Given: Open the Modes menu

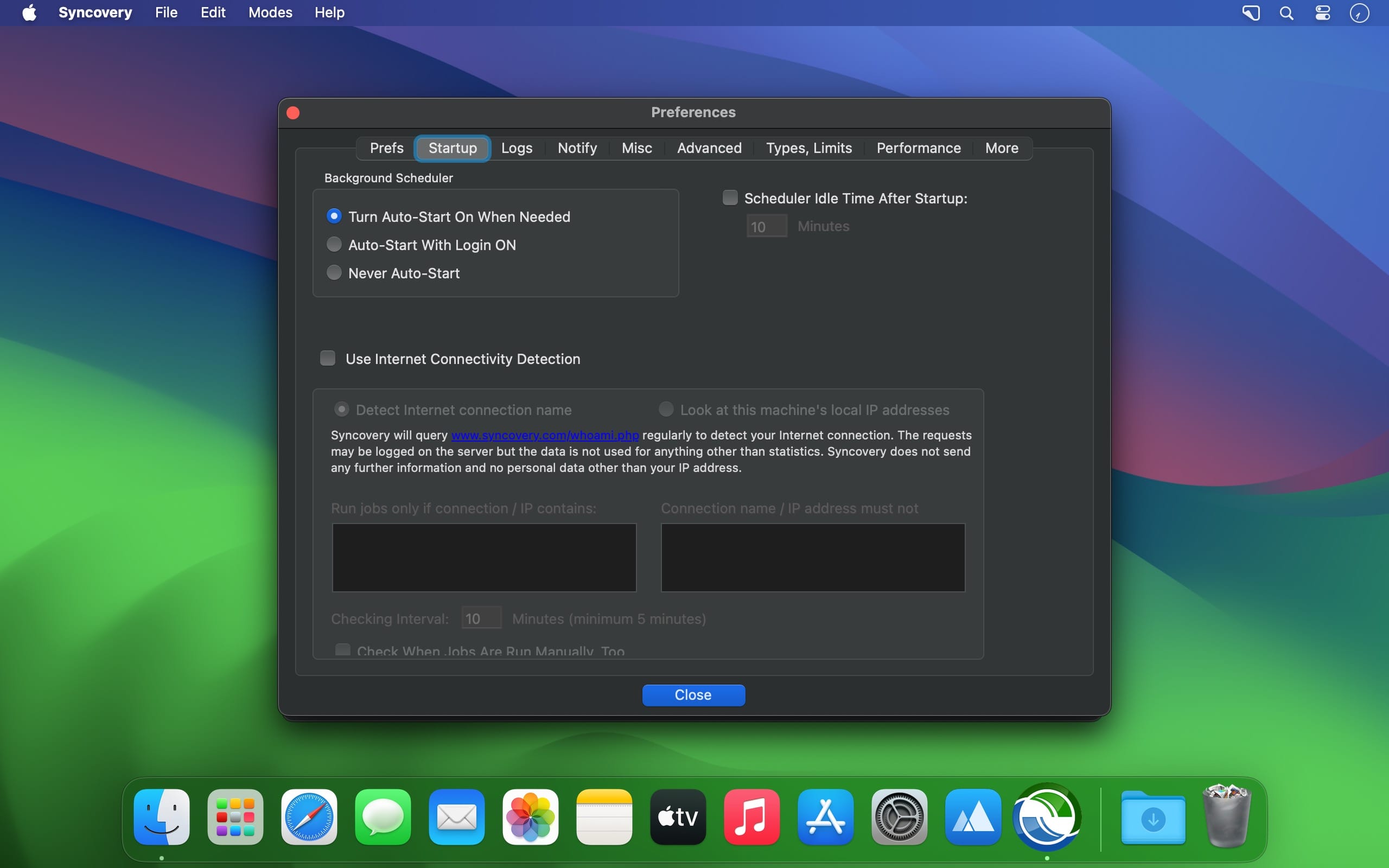Looking at the screenshot, I should coord(270,12).
